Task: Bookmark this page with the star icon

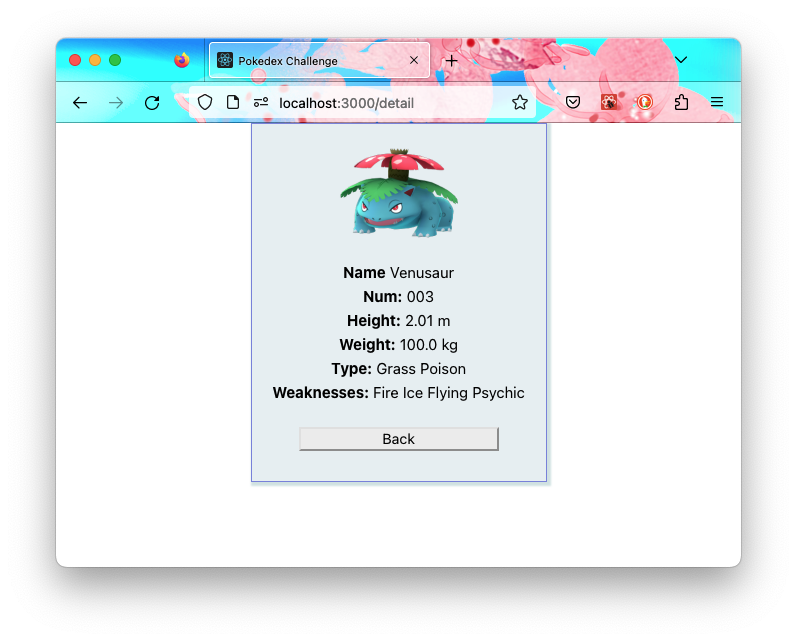Action: point(519,103)
